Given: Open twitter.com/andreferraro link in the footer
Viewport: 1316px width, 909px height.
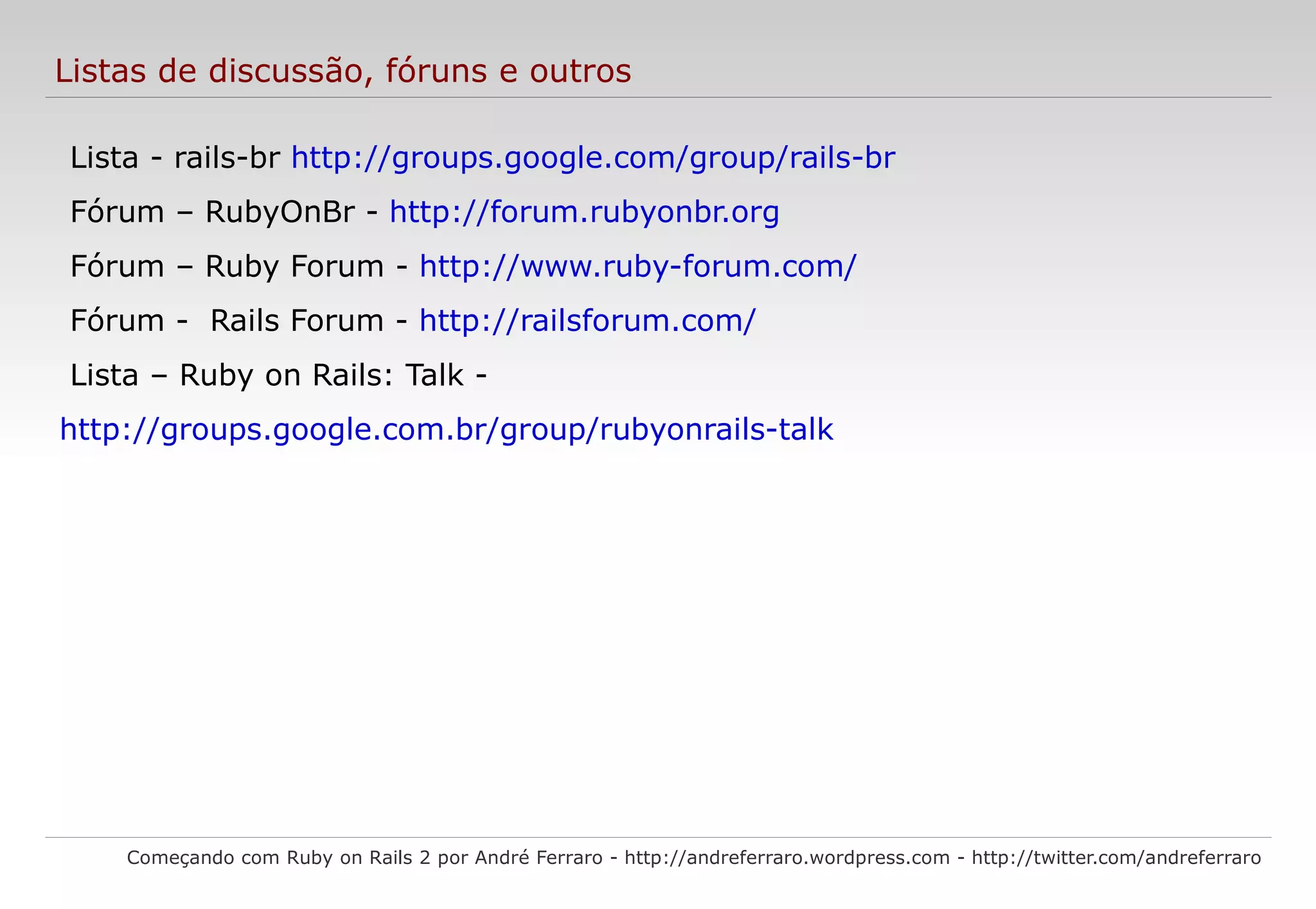Looking at the screenshot, I should point(1116,858).
